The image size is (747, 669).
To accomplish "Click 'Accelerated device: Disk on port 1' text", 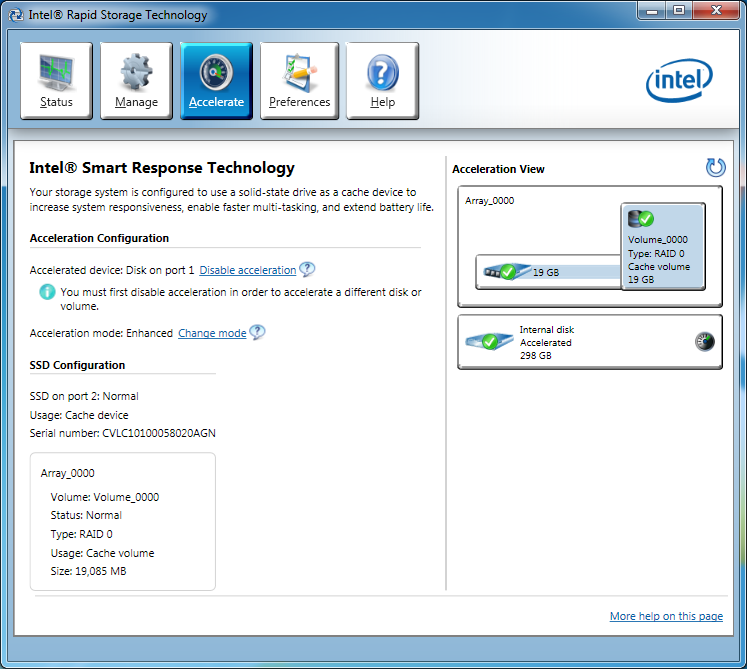I will pos(112,270).
